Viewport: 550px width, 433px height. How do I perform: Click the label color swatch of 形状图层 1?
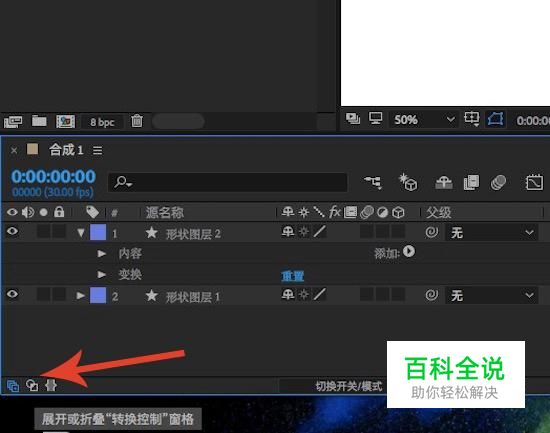pos(98,295)
